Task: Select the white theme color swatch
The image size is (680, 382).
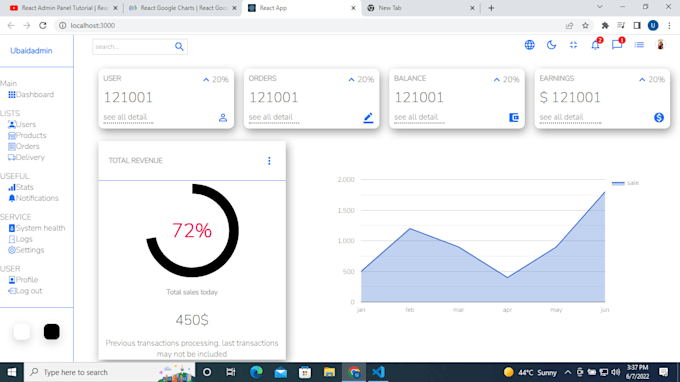Action: coord(22,332)
